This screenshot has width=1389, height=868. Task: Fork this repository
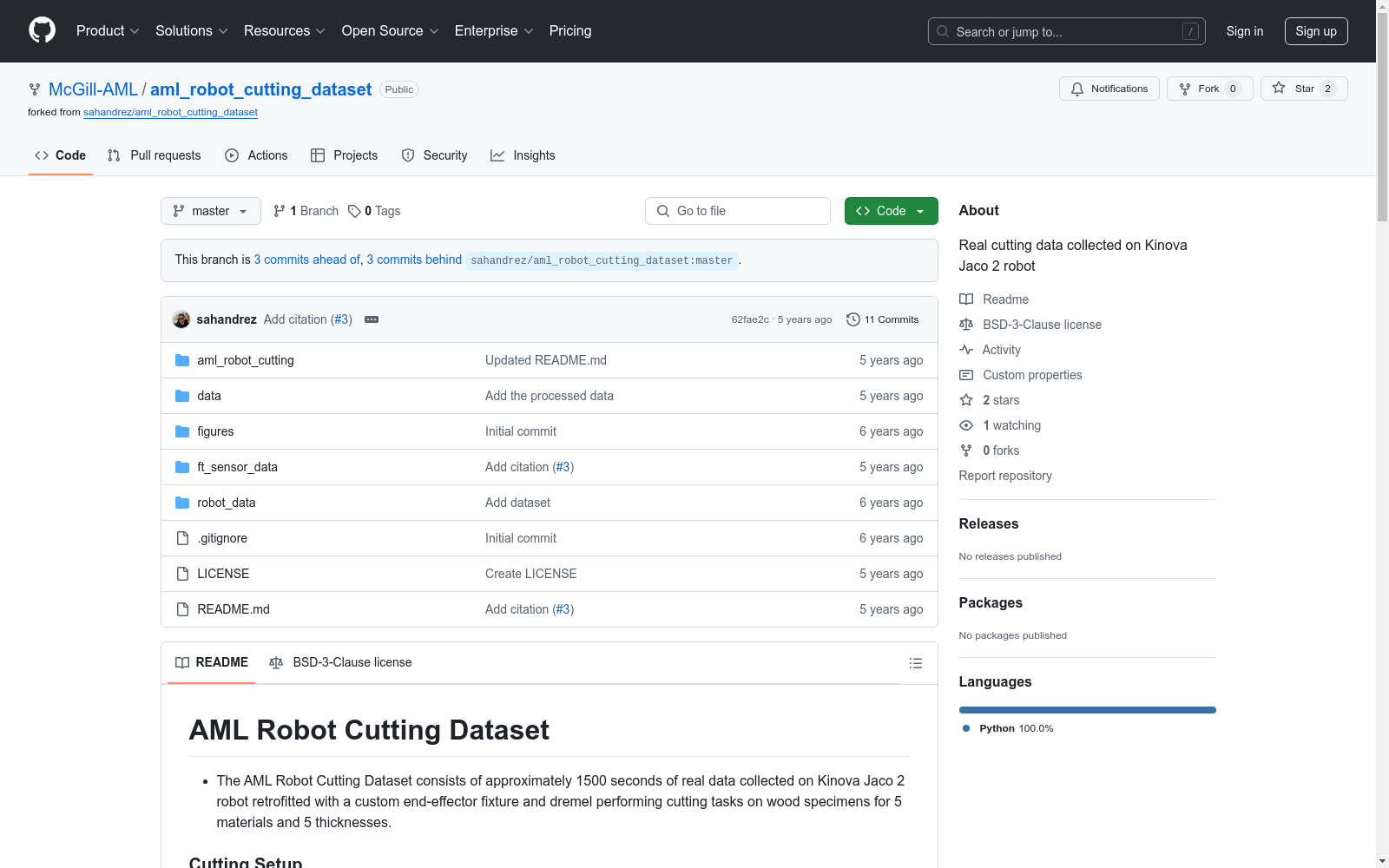pos(1209,89)
